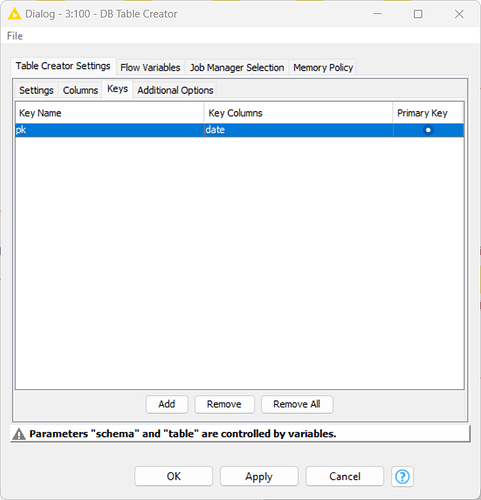Confirm the dialog with OK
This screenshot has width=481, height=500.
tap(174, 476)
